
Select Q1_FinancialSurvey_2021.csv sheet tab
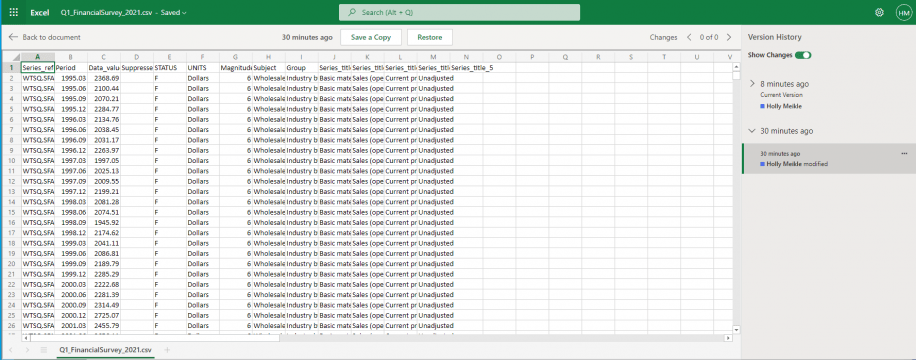105,349
